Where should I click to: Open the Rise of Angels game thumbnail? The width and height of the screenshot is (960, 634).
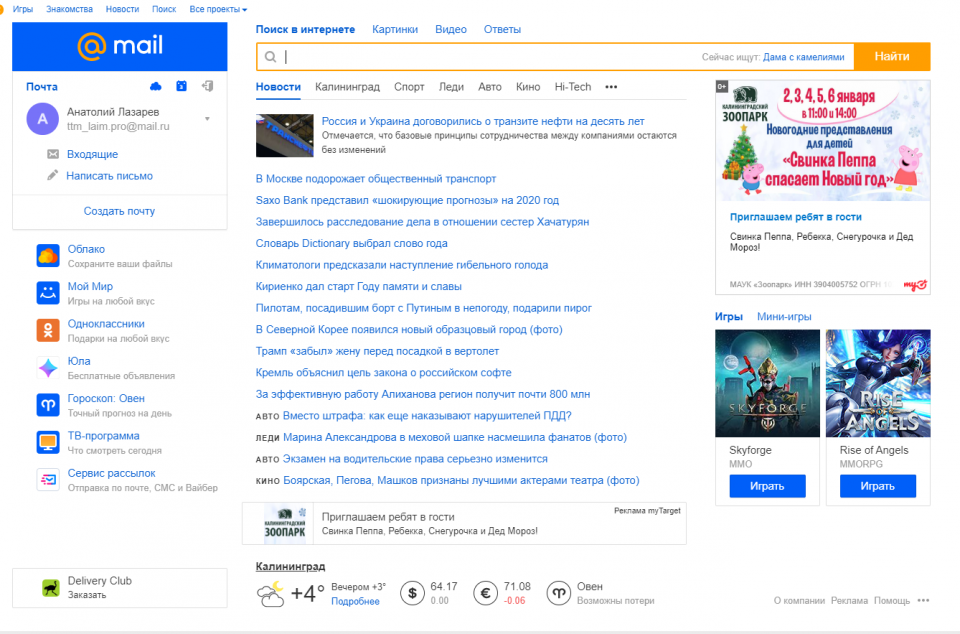878,383
